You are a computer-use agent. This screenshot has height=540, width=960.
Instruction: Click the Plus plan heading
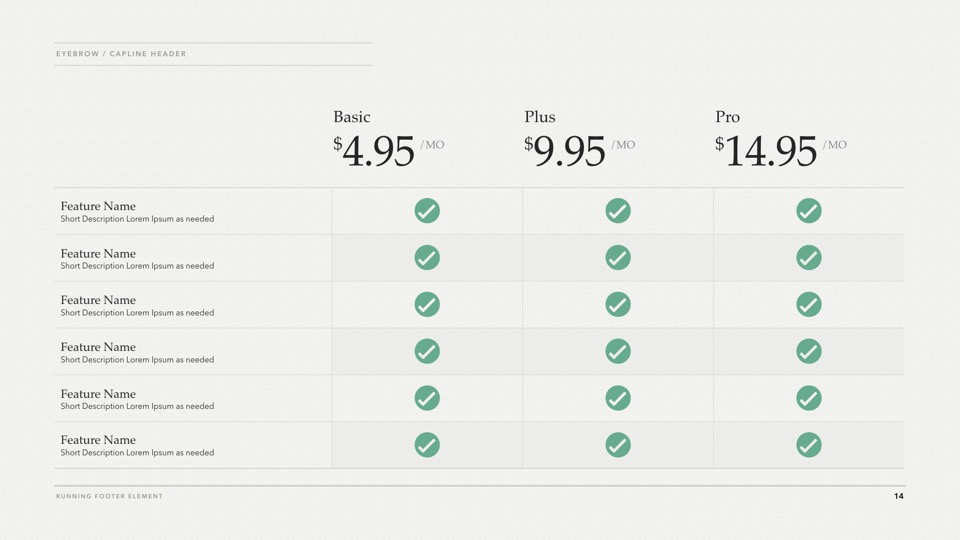[x=540, y=117]
